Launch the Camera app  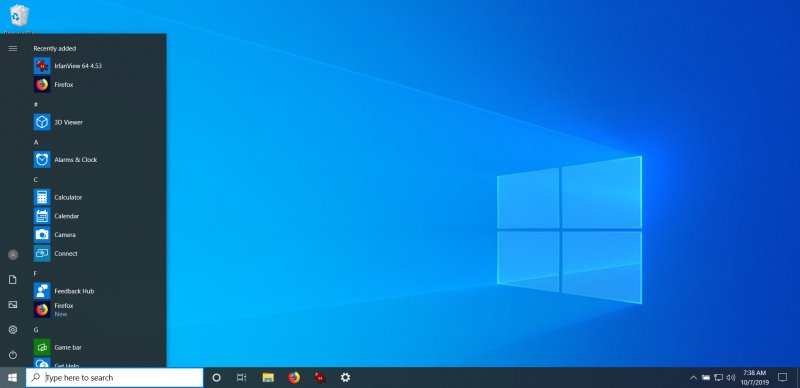tap(99, 235)
